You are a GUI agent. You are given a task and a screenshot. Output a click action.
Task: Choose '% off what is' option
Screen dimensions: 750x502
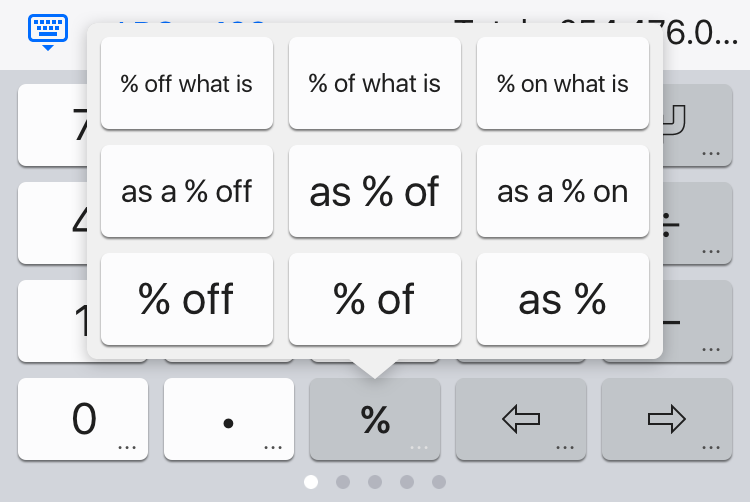(x=187, y=84)
